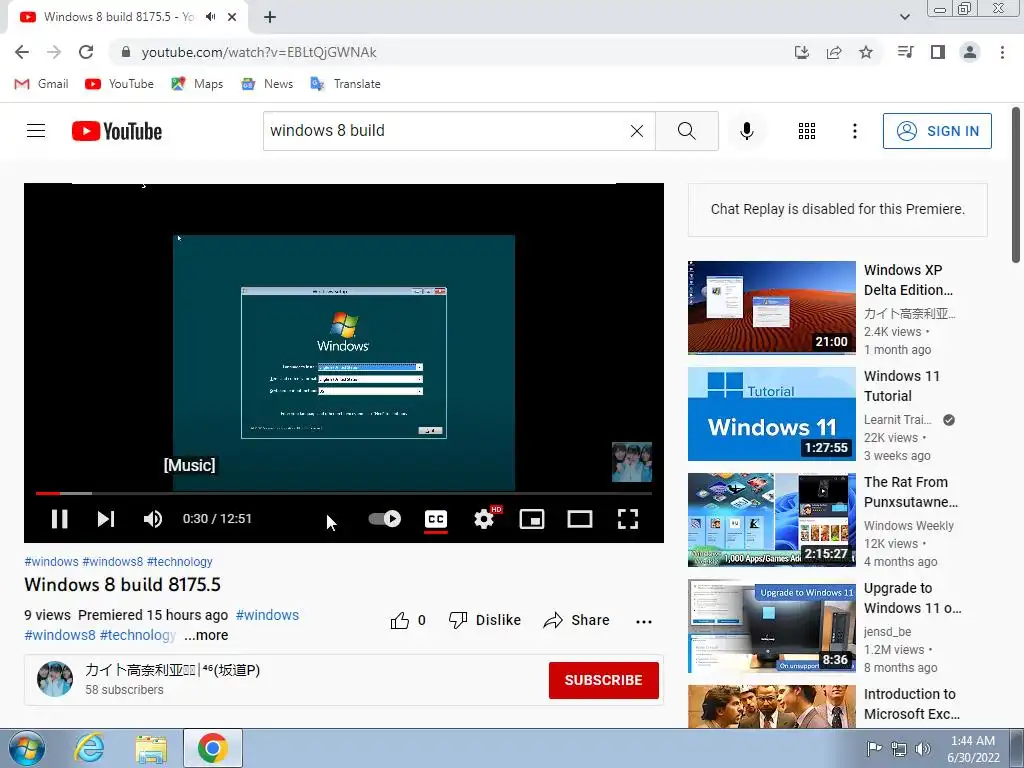Viewport: 1024px width, 768px height.
Task: Close the Windows 8 build tab
Action: pos(232,17)
